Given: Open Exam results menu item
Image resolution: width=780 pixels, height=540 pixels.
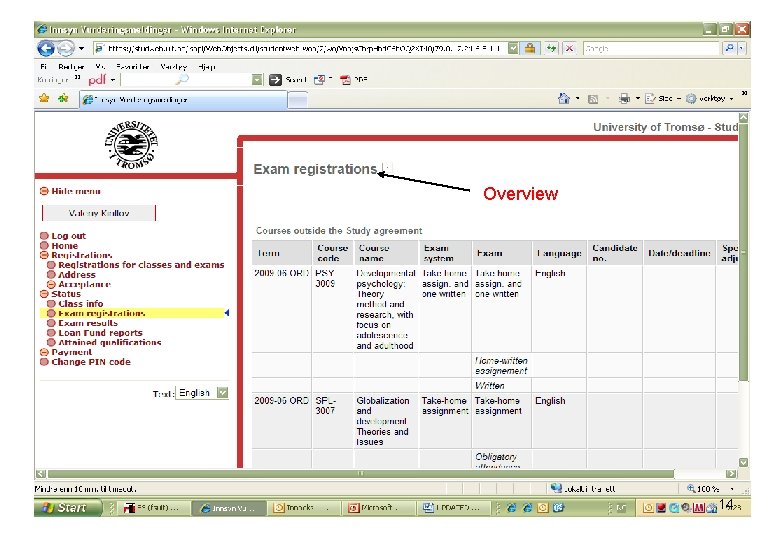Looking at the screenshot, I should (x=88, y=323).
